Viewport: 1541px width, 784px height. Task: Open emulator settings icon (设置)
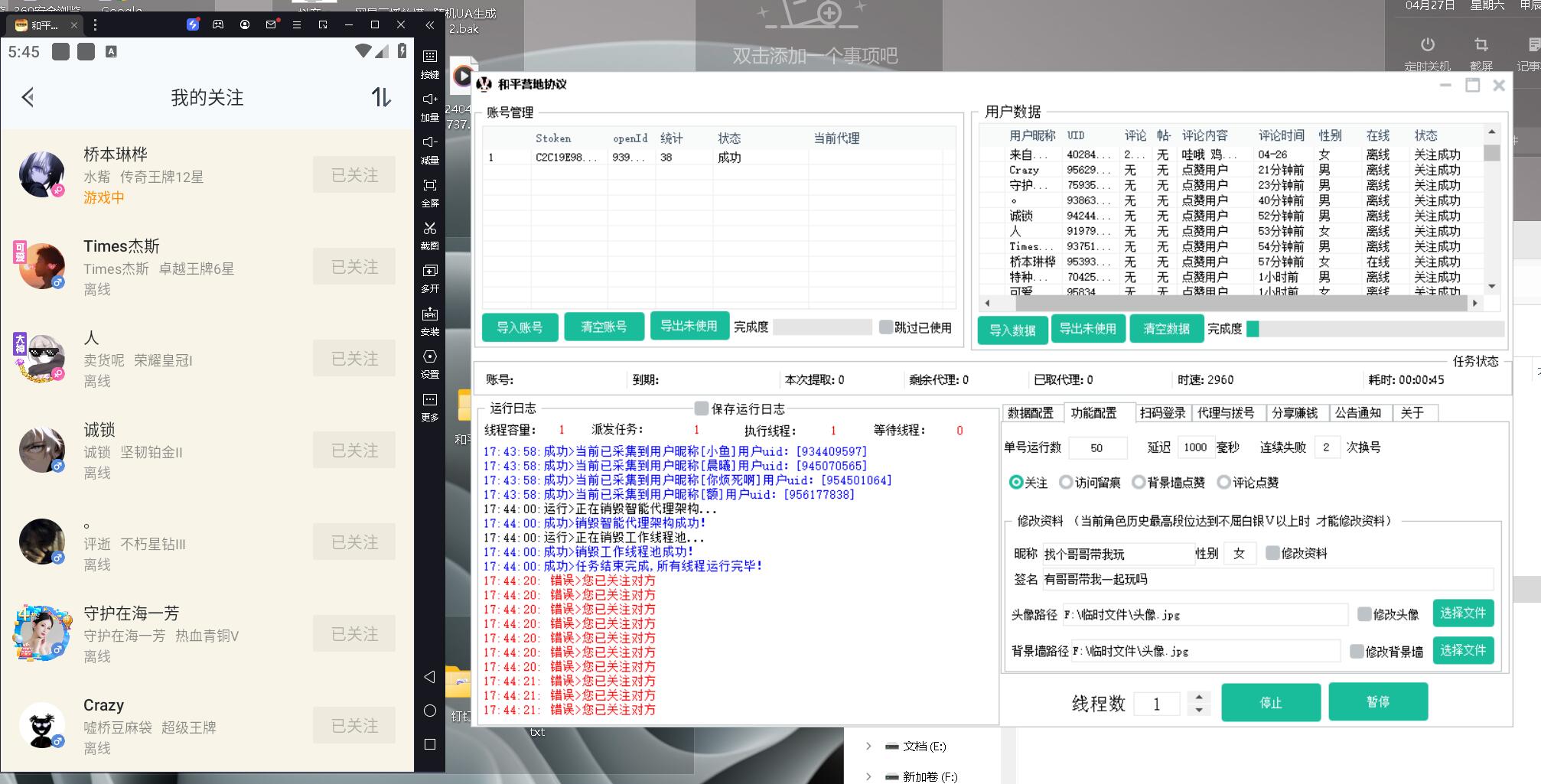(430, 357)
